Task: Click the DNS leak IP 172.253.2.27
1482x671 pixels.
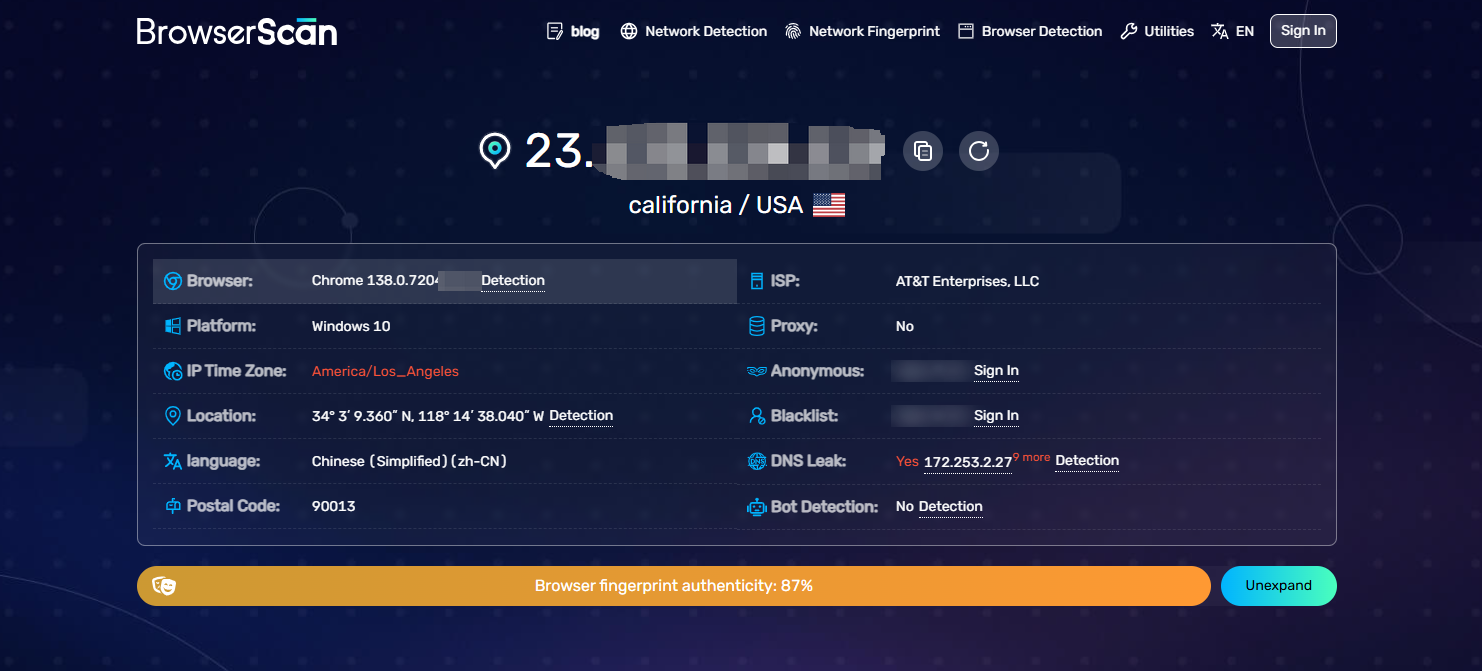Action: pos(967,462)
